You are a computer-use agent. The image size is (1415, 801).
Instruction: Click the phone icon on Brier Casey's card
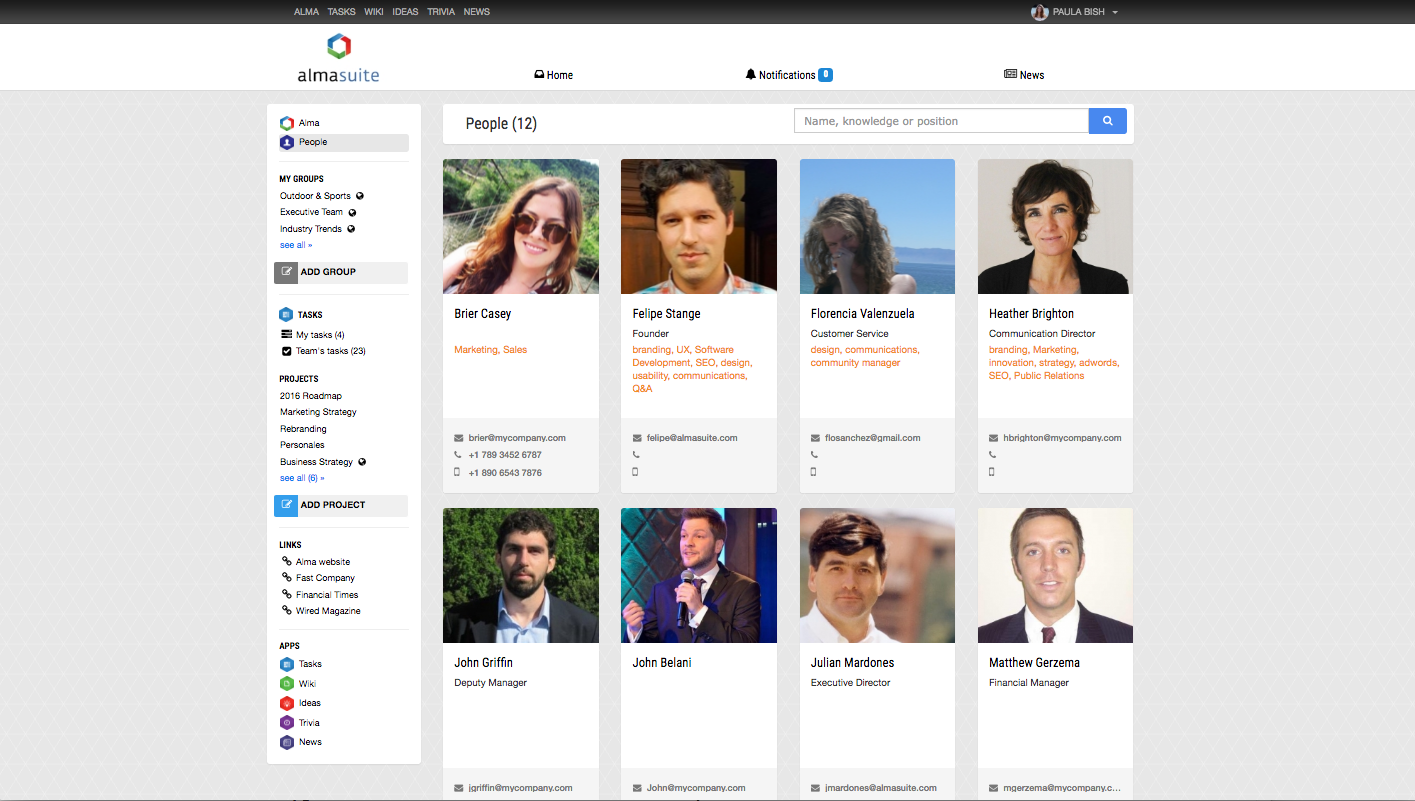(458, 455)
